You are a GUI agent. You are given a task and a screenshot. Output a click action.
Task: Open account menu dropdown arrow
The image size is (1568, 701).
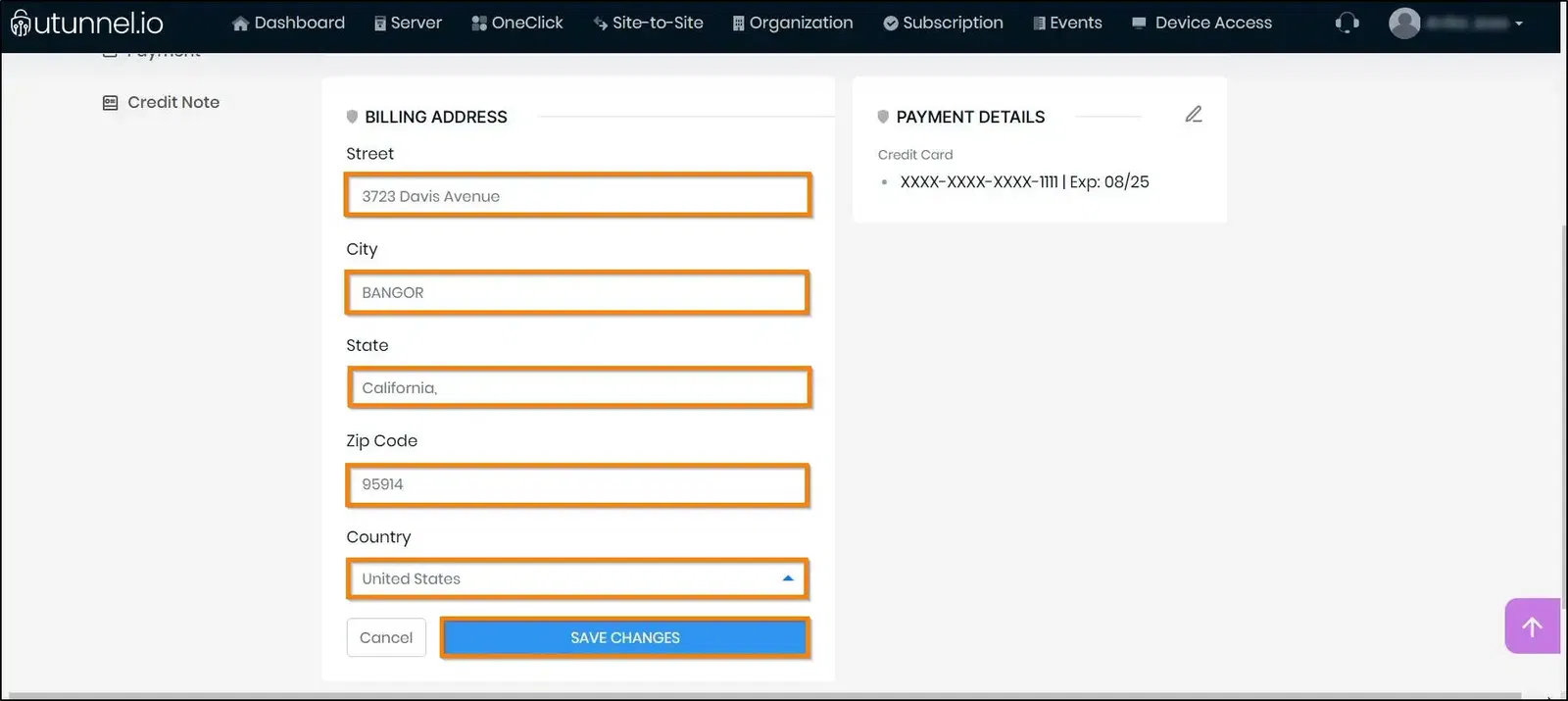(x=1519, y=24)
